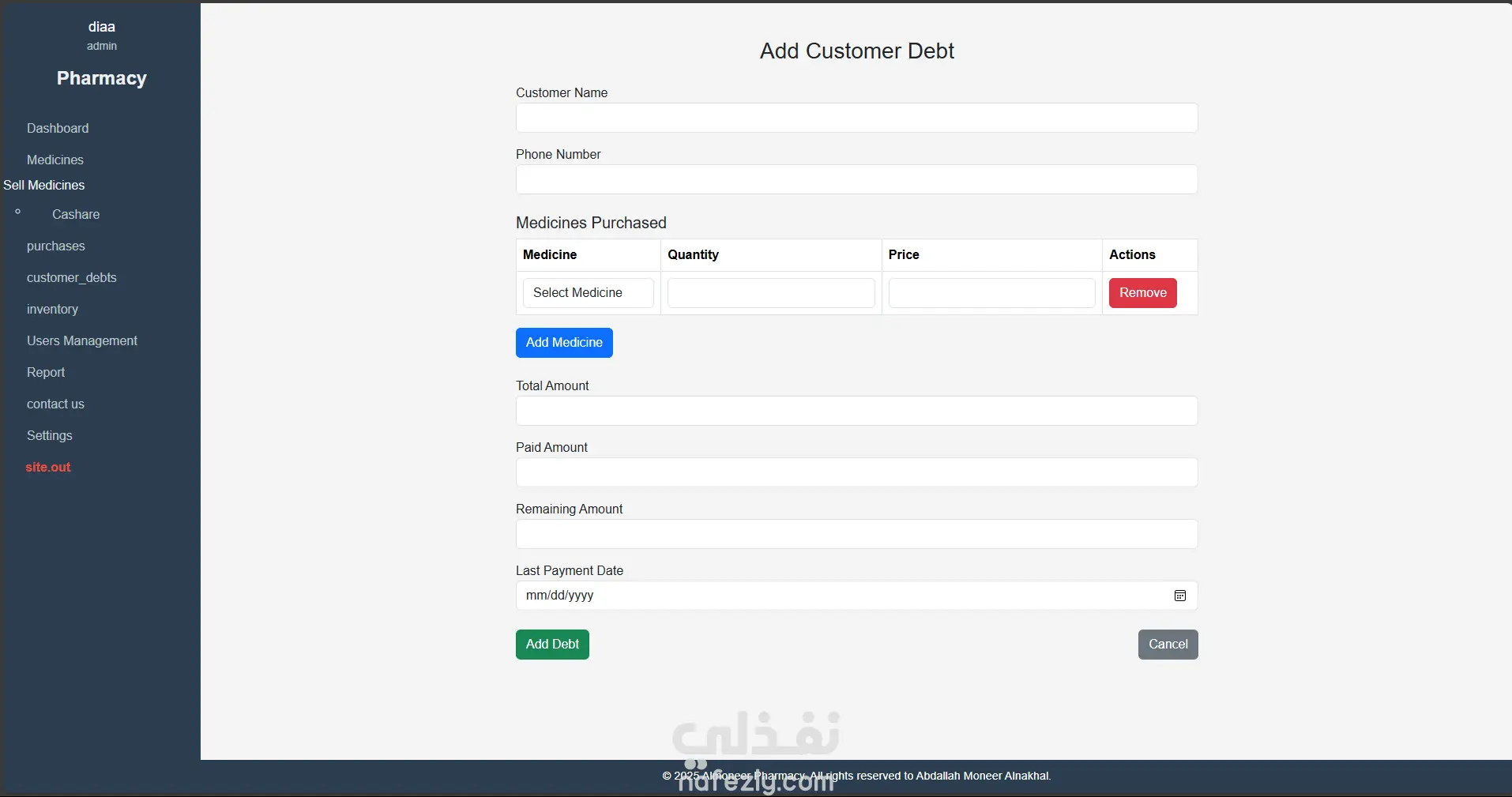Focus the Remaining Amount field

point(856,534)
